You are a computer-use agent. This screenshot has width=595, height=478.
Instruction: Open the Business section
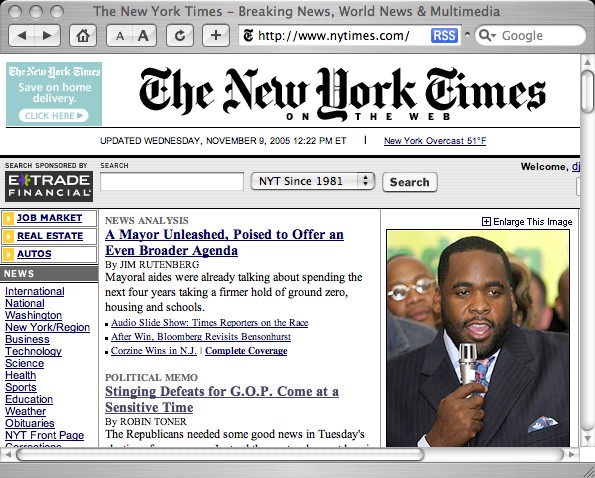coord(27,339)
